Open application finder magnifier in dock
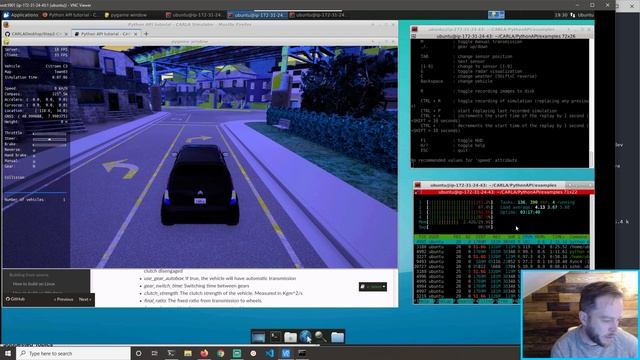Screen dimensions: 640x360 pos(321,337)
